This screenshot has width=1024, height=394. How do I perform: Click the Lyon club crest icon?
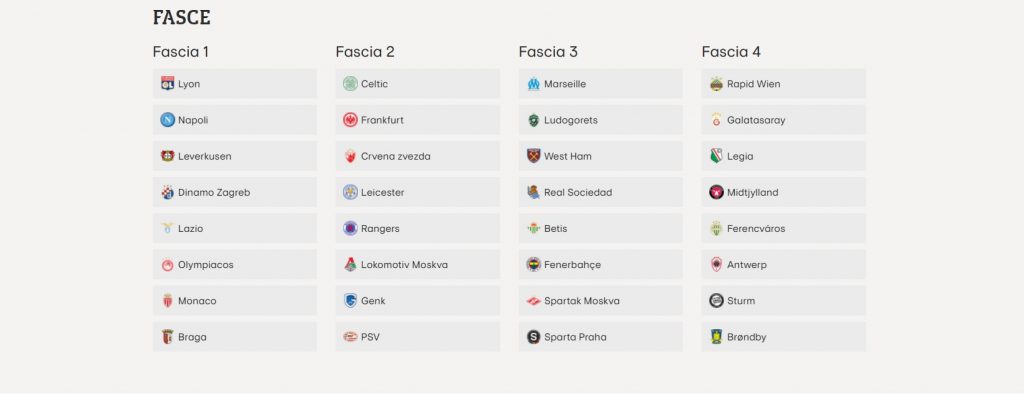click(168, 84)
